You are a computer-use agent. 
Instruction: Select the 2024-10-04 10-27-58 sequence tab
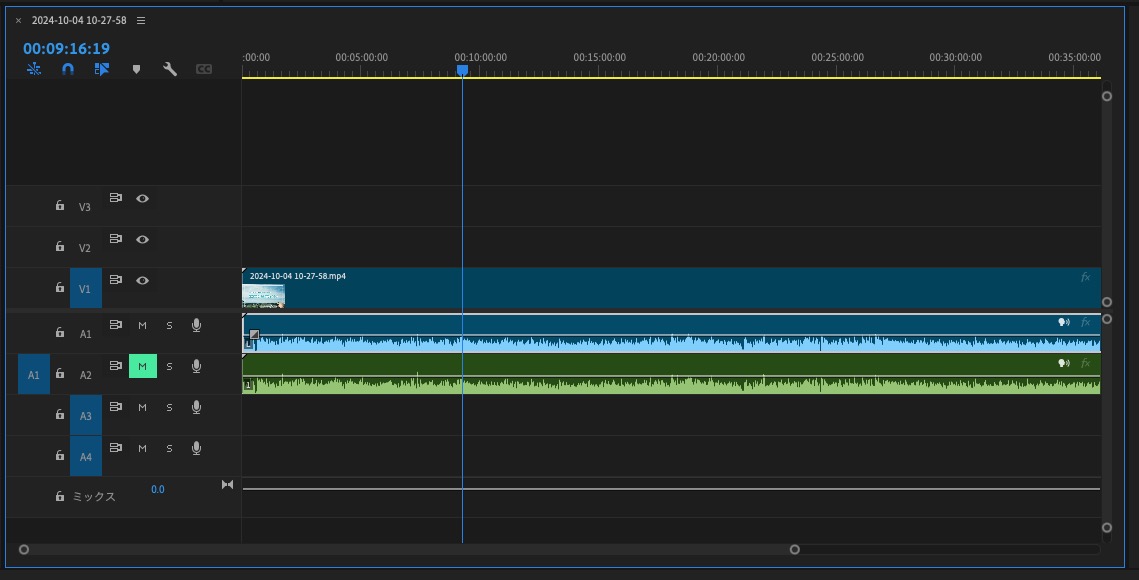pyautogui.click(x=79, y=20)
